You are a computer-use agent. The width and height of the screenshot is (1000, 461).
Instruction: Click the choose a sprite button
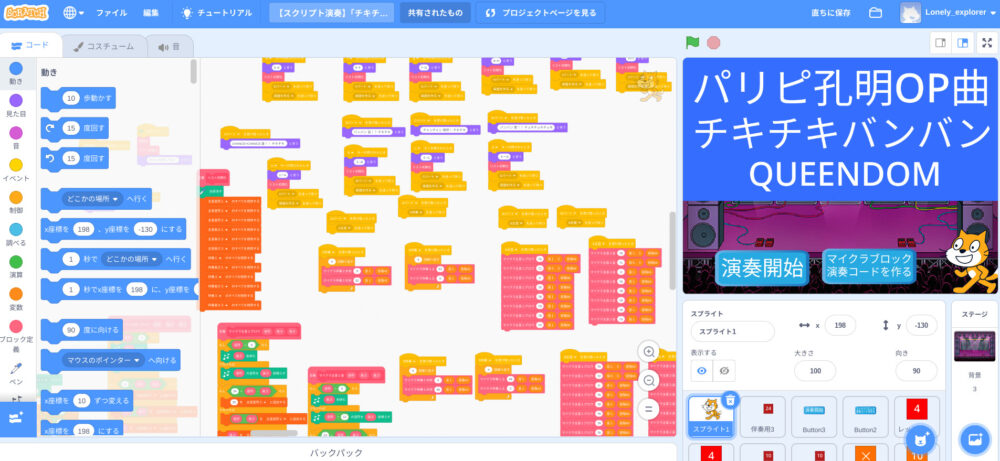click(x=920, y=439)
